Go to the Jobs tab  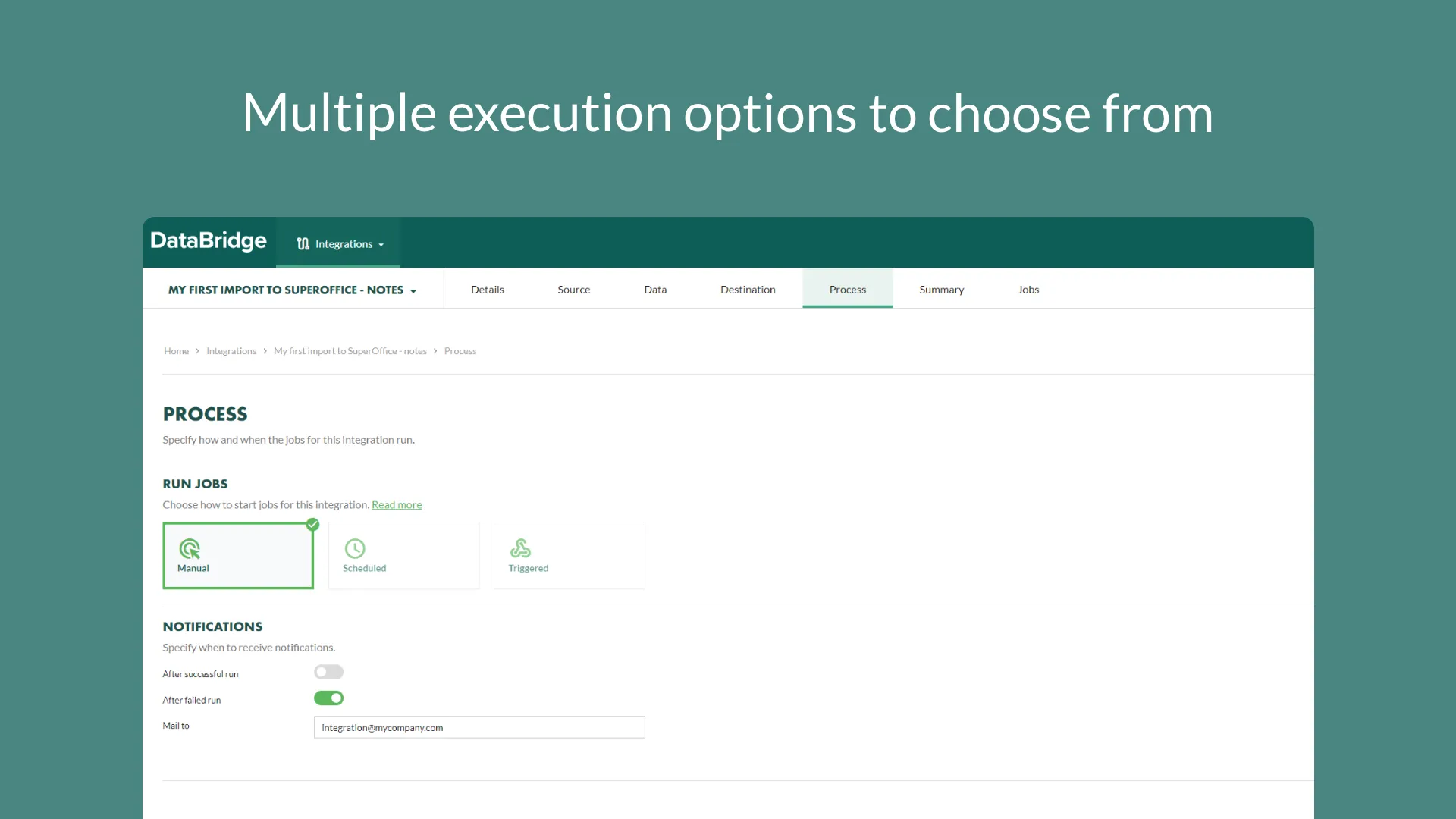pyautogui.click(x=1028, y=290)
